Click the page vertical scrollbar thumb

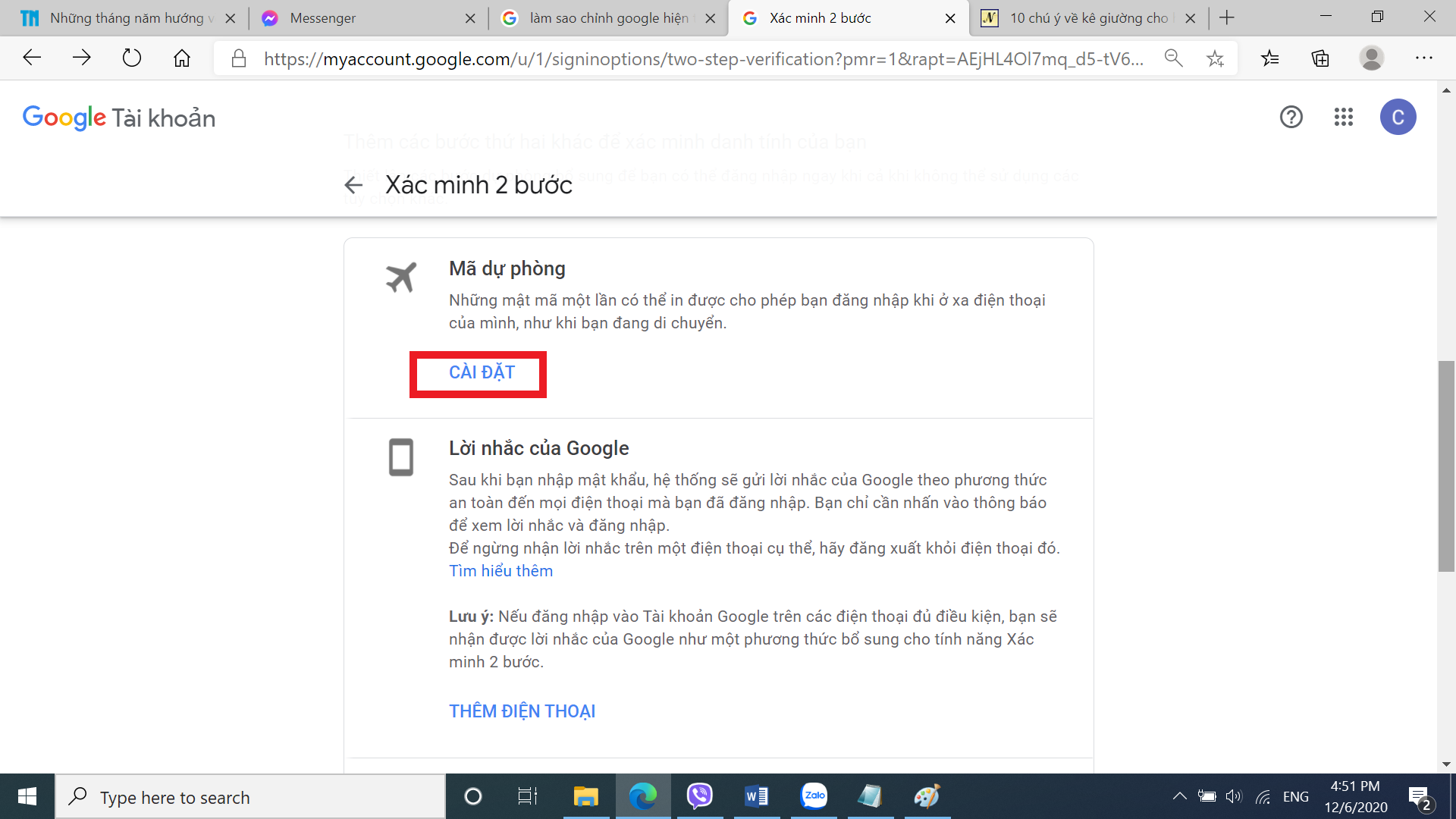coord(1446,466)
